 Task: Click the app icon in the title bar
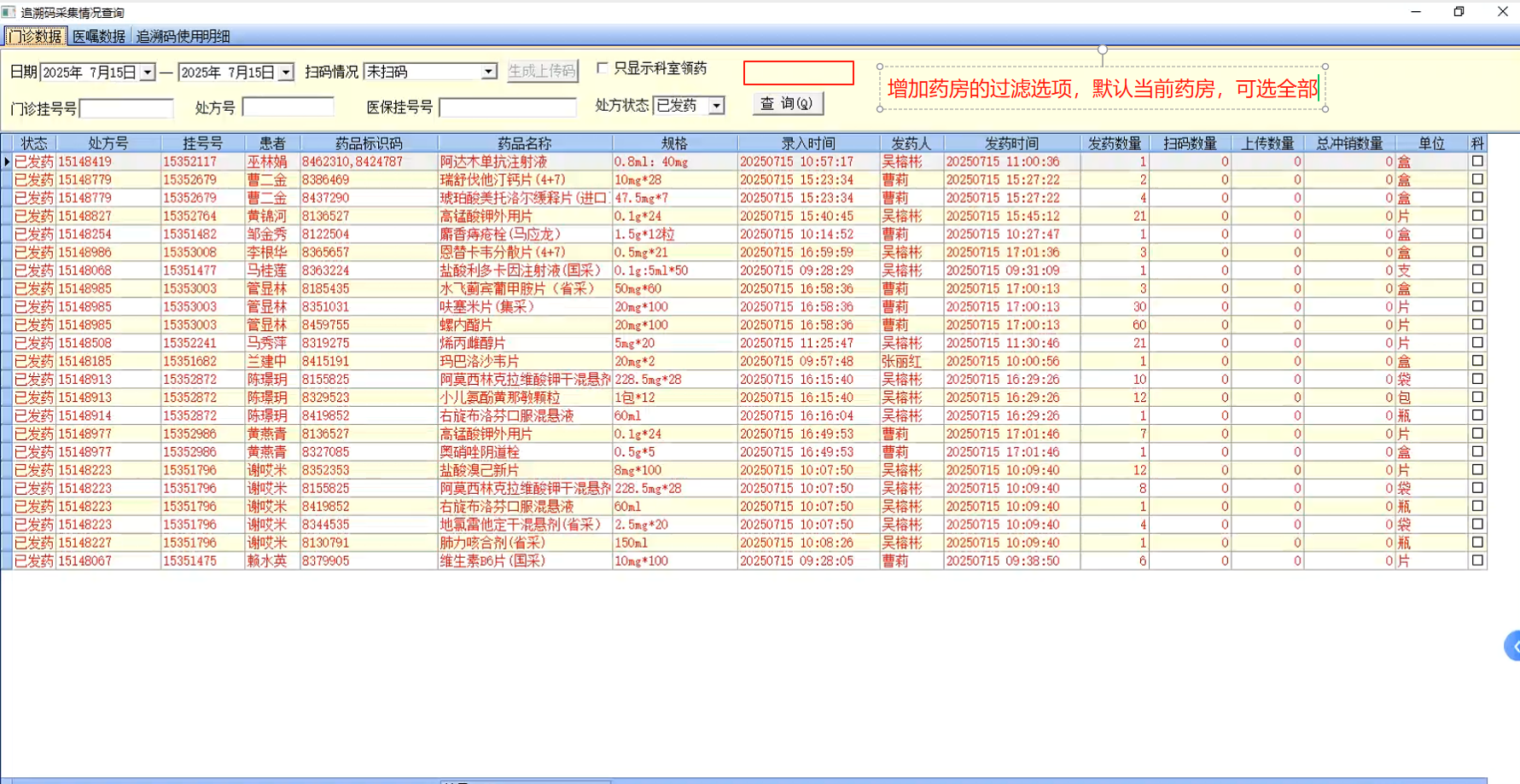tap(9, 12)
